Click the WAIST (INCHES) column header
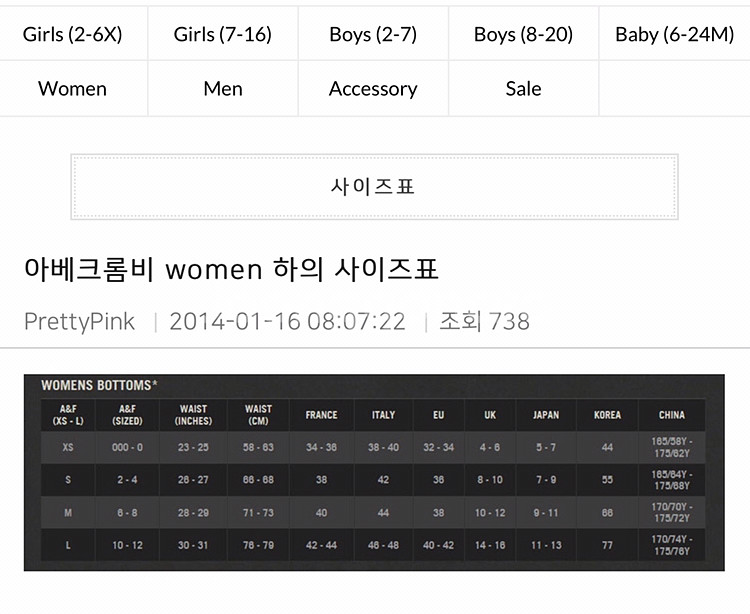 coord(193,415)
